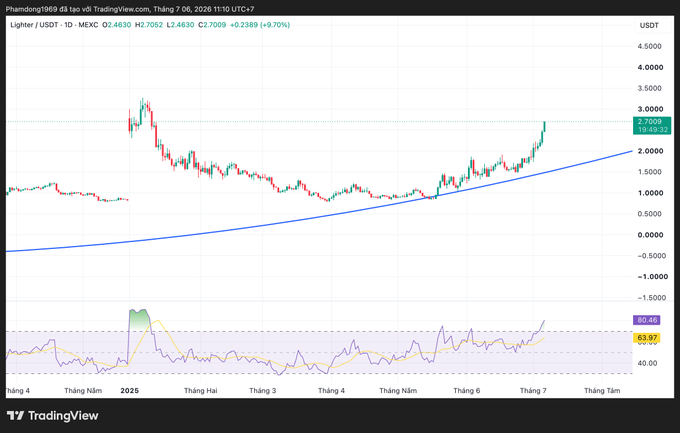The width and height of the screenshot is (680, 433).
Task: Click the TradingView logo at the bottom
Action: pos(52,416)
